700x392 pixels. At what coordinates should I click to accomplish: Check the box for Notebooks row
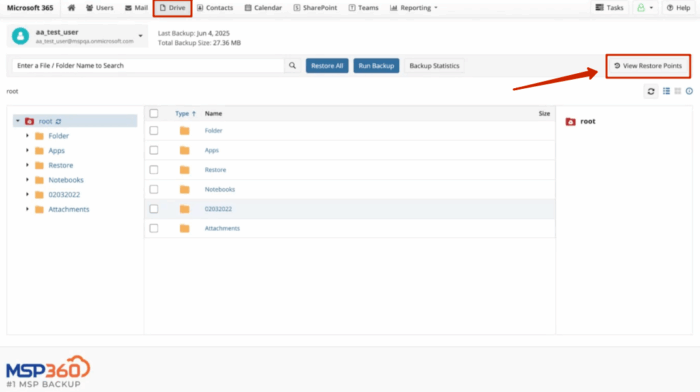tap(154, 189)
